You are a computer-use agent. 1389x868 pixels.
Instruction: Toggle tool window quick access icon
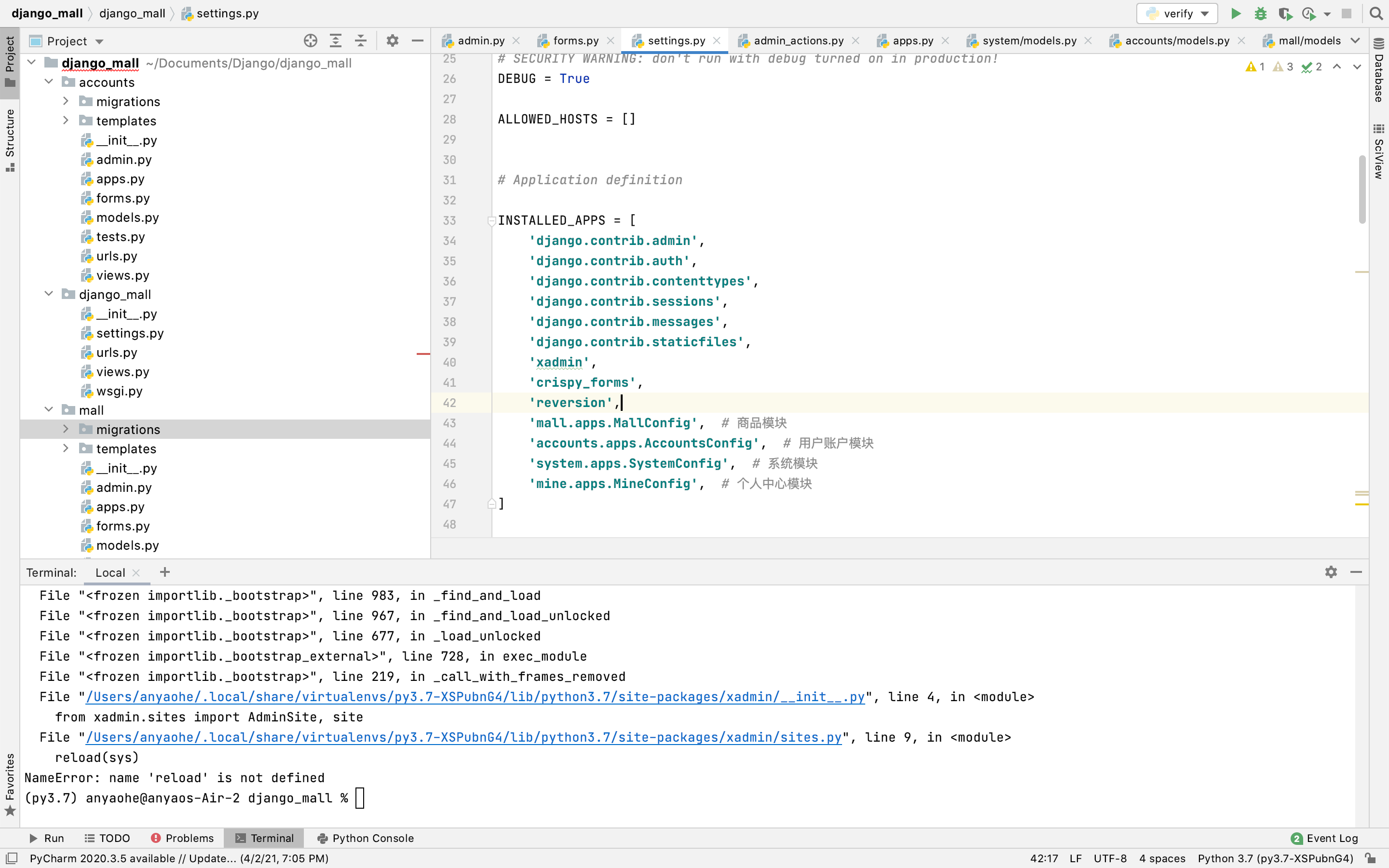(11, 858)
